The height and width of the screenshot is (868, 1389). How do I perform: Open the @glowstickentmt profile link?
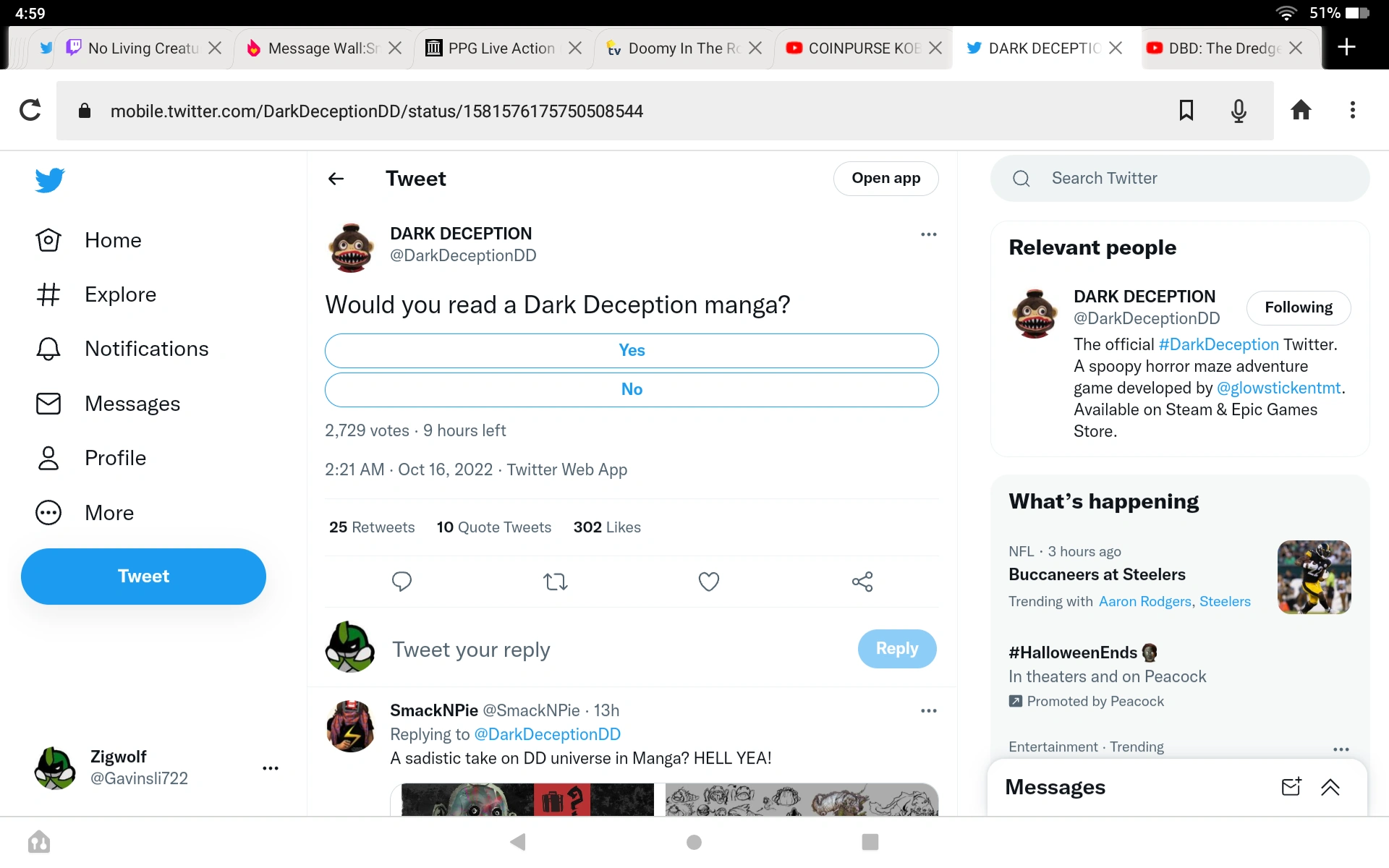click(1278, 388)
